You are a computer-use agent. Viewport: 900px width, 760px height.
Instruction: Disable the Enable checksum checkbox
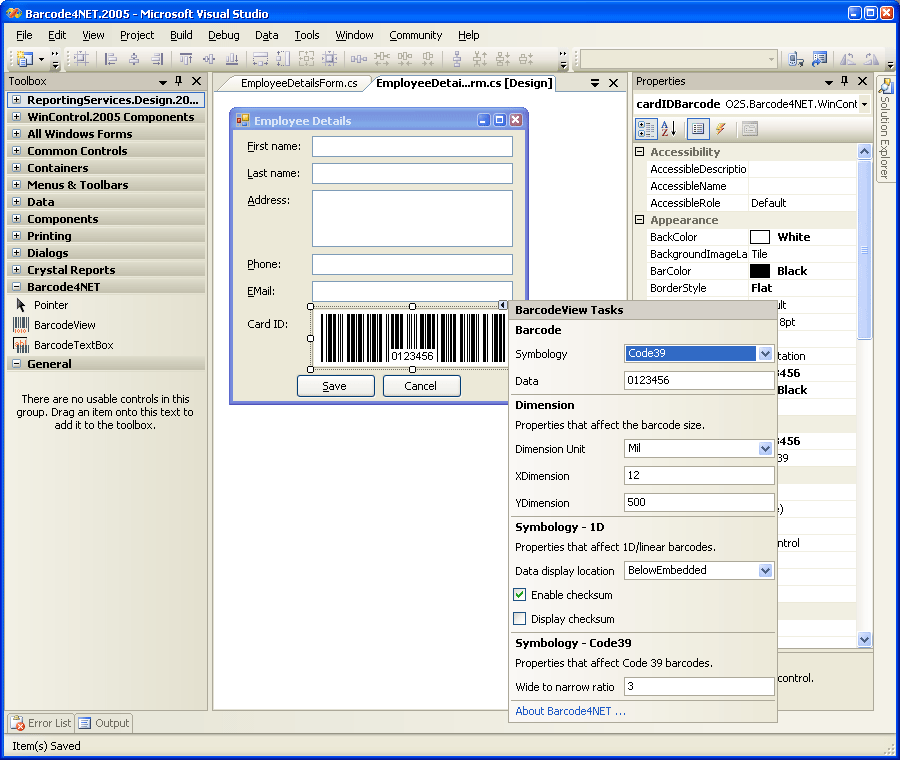point(520,595)
